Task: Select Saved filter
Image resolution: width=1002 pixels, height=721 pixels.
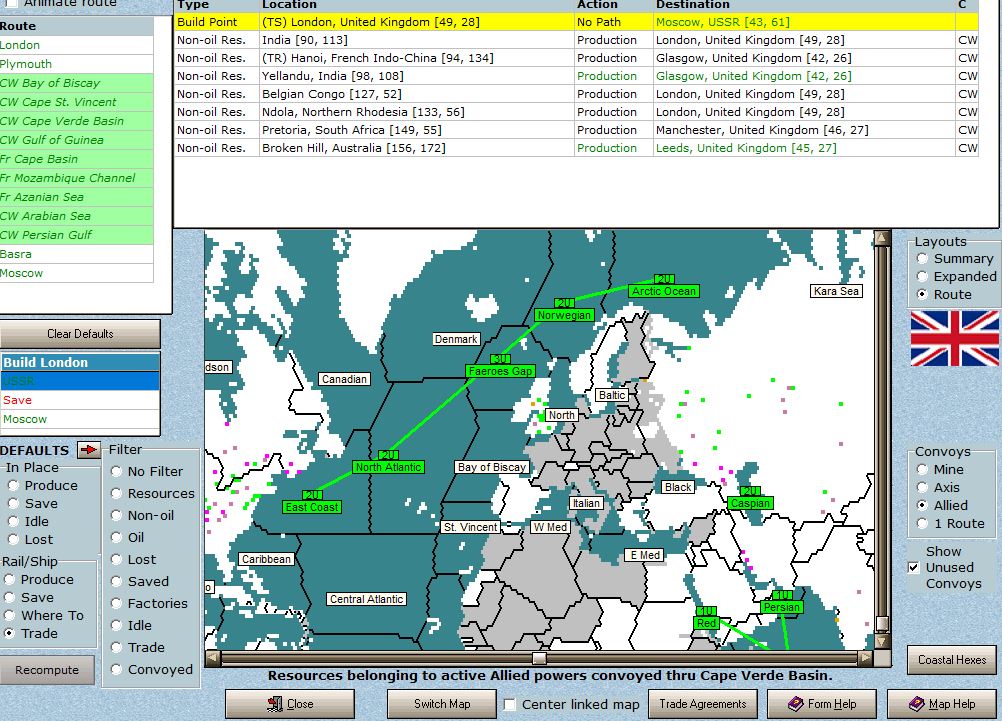Action: (x=116, y=582)
